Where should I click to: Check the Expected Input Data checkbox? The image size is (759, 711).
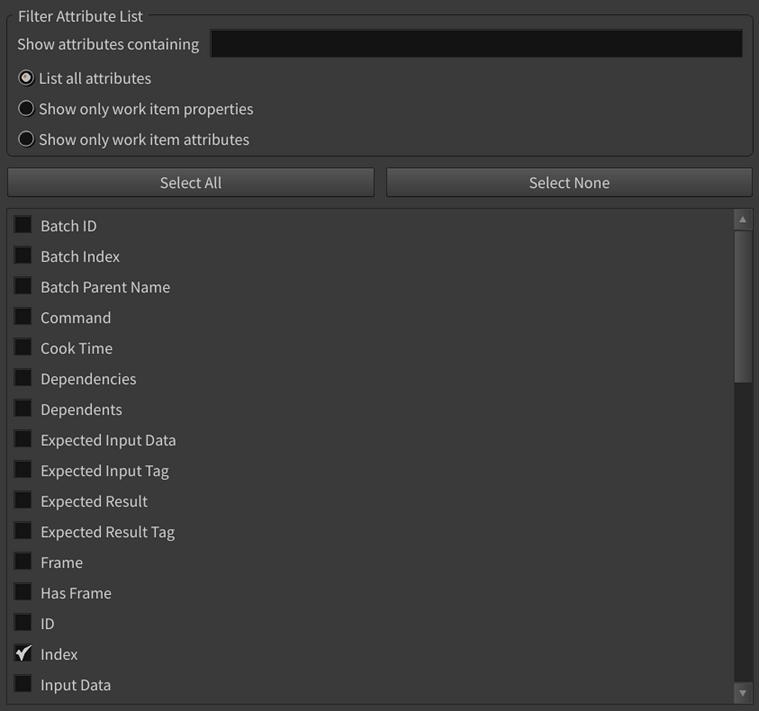(x=23, y=440)
